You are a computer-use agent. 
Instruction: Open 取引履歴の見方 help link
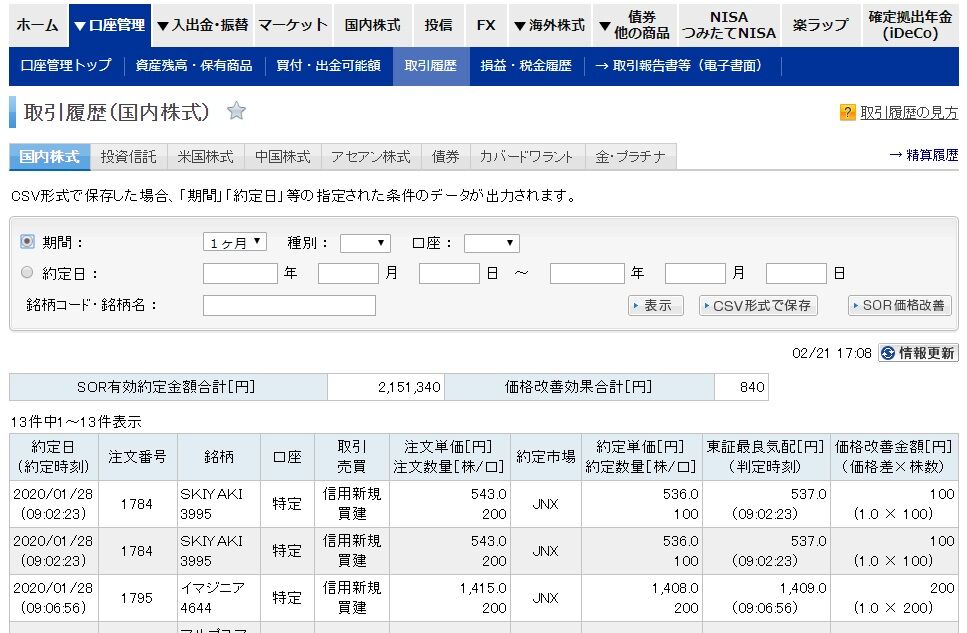click(x=909, y=112)
